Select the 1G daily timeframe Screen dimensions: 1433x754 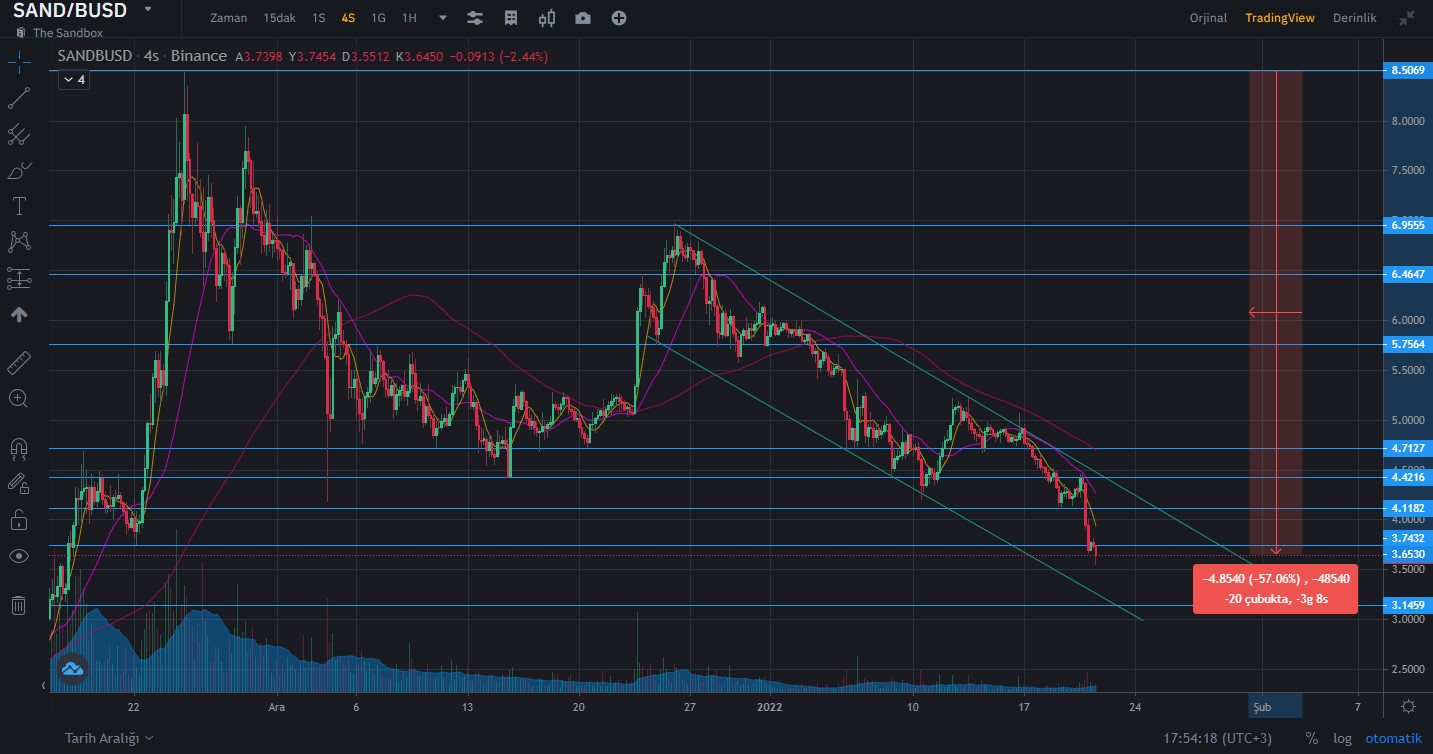coord(378,18)
